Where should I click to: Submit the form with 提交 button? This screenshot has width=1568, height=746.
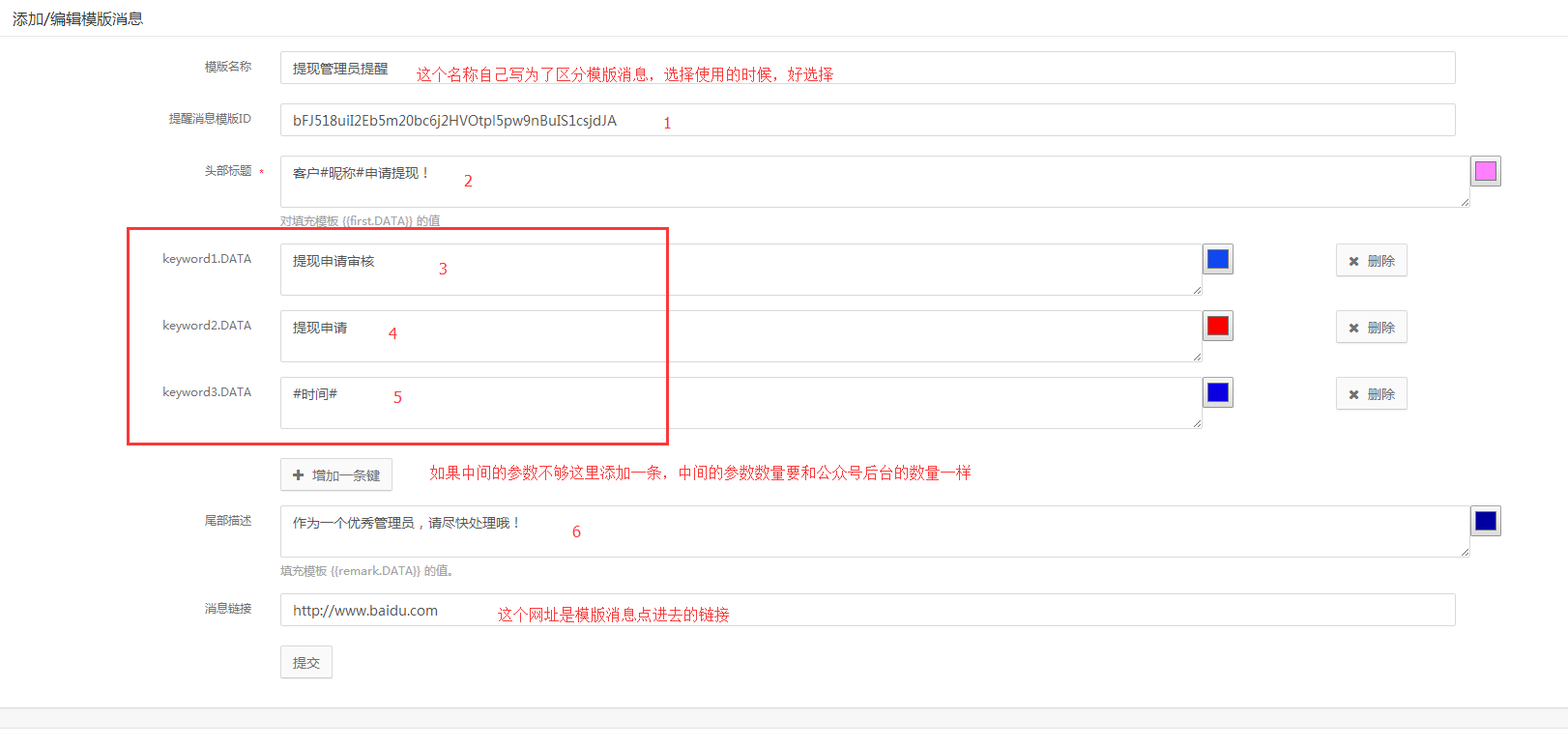click(x=306, y=663)
